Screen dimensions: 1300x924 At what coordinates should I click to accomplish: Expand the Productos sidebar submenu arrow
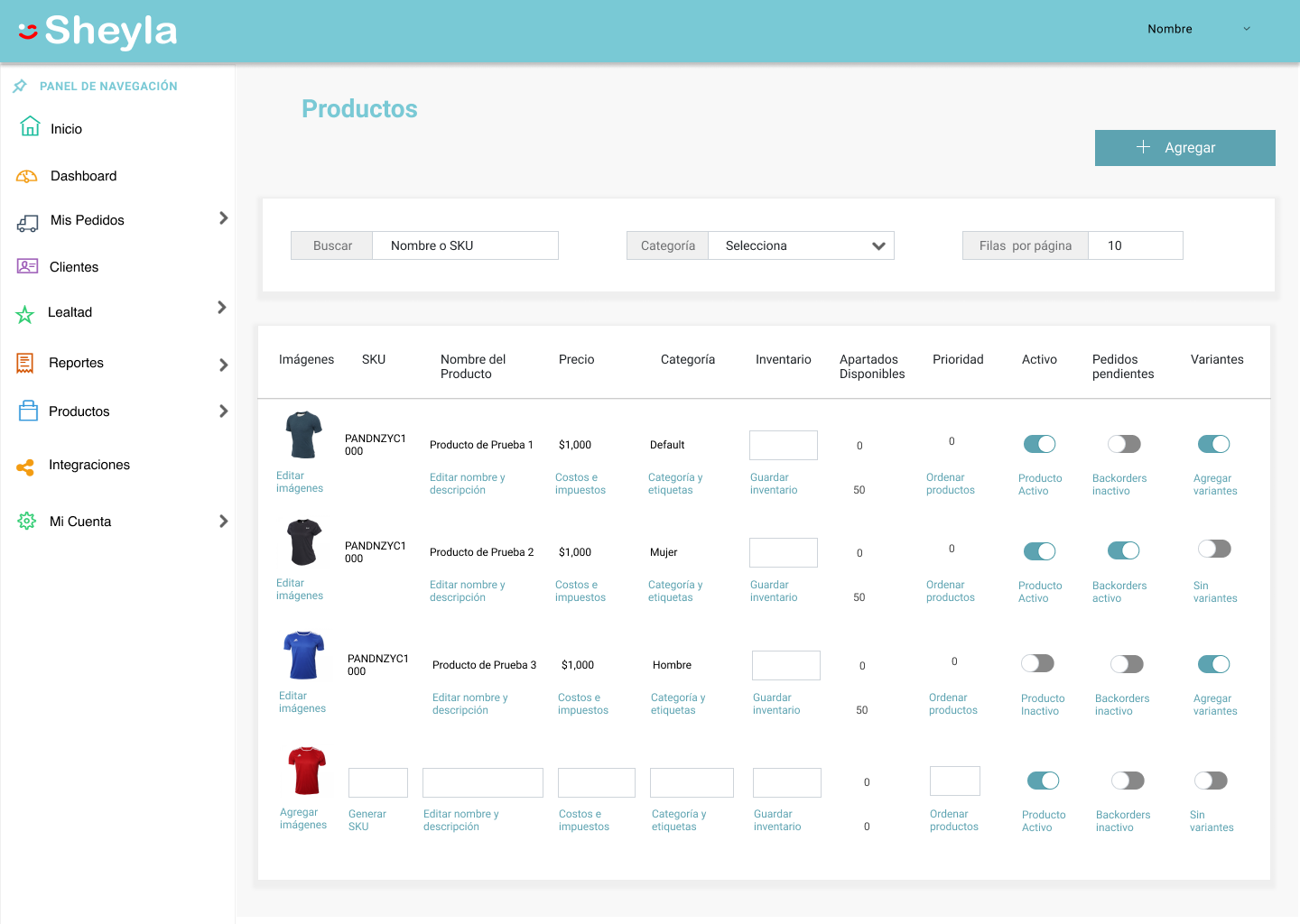click(223, 411)
